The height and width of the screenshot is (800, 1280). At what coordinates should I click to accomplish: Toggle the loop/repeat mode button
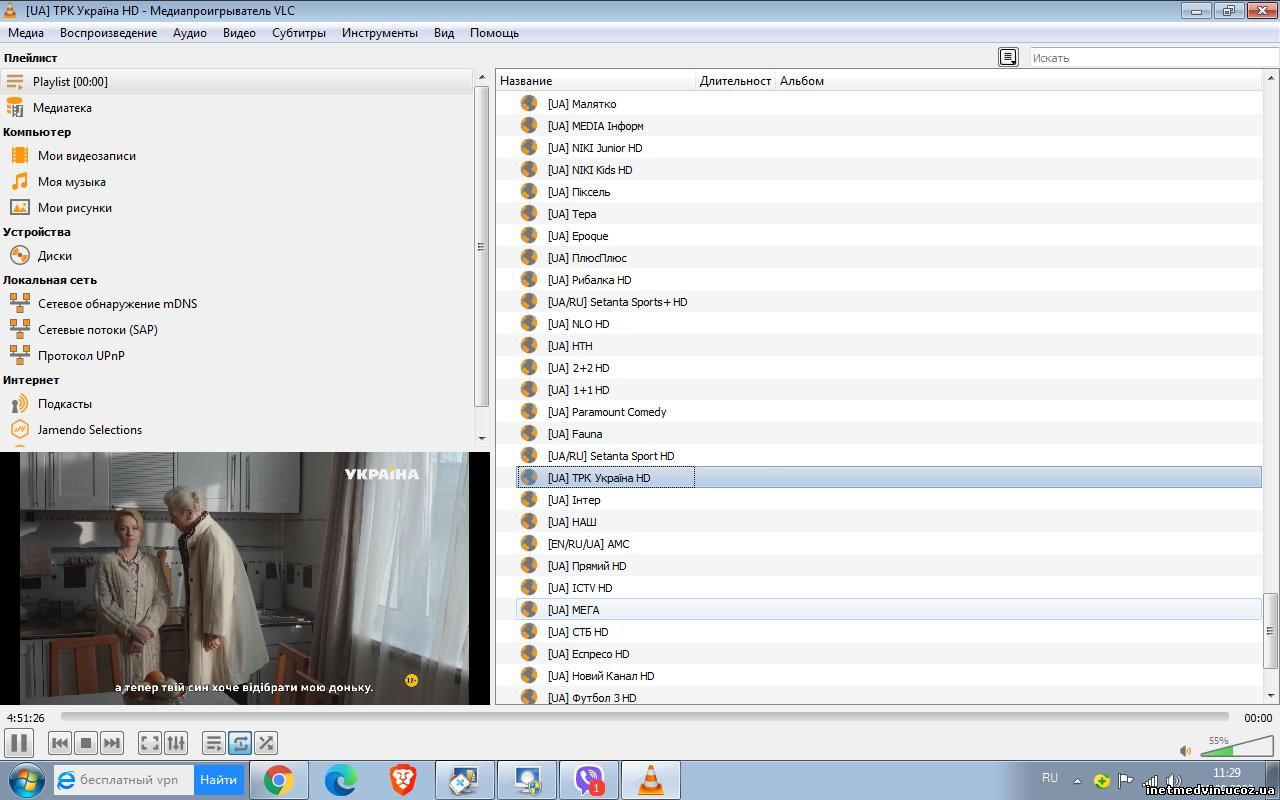pyautogui.click(x=240, y=743)
